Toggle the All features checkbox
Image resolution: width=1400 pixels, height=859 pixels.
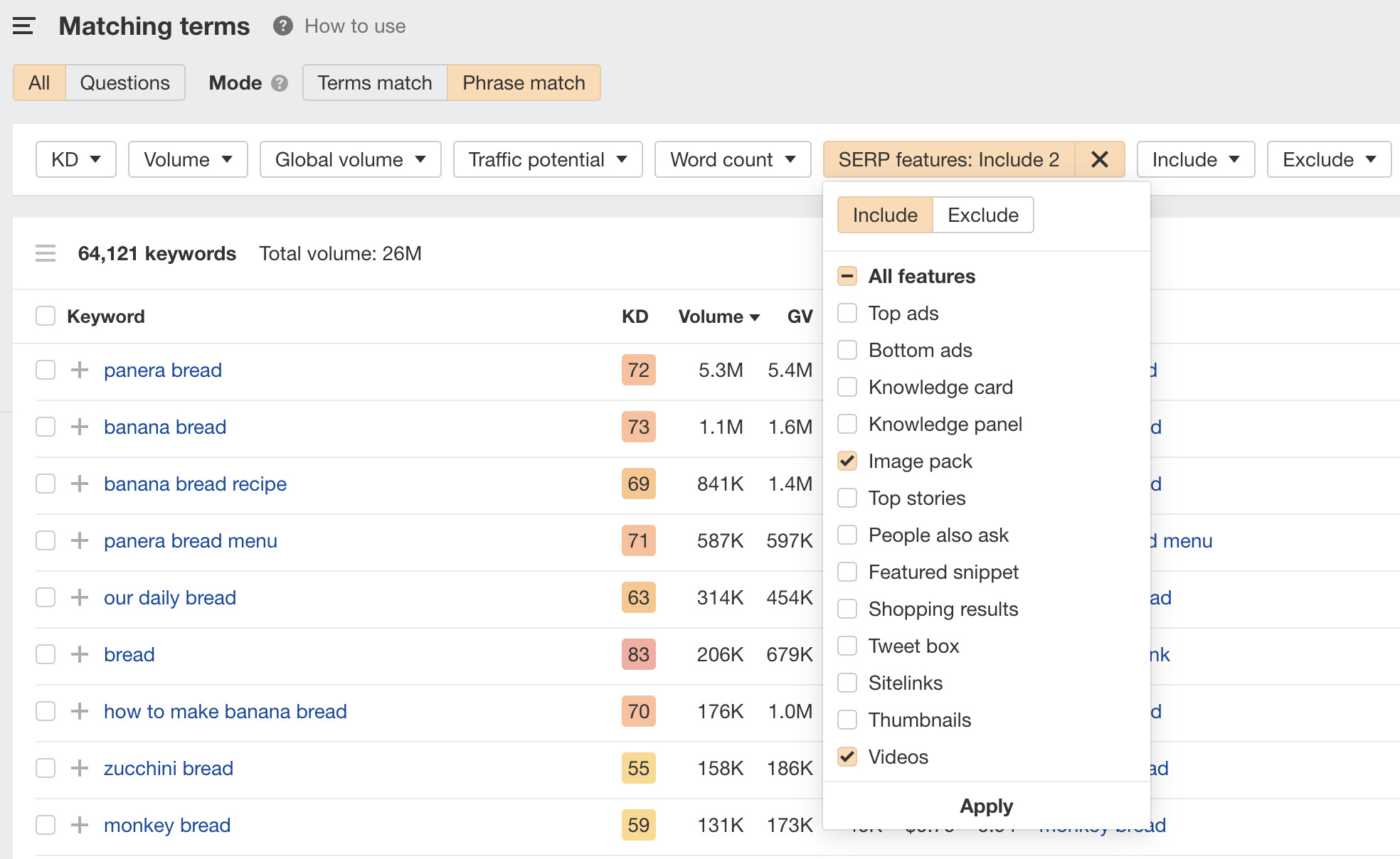847,276
